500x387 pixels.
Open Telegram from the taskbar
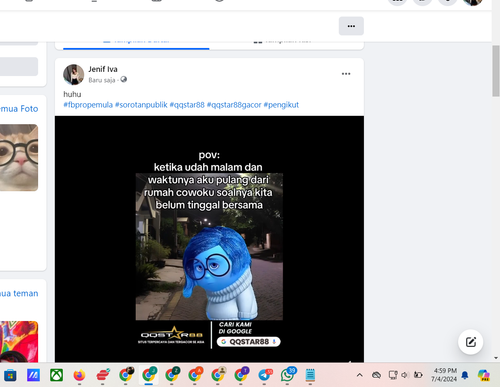tap(265, 375)
